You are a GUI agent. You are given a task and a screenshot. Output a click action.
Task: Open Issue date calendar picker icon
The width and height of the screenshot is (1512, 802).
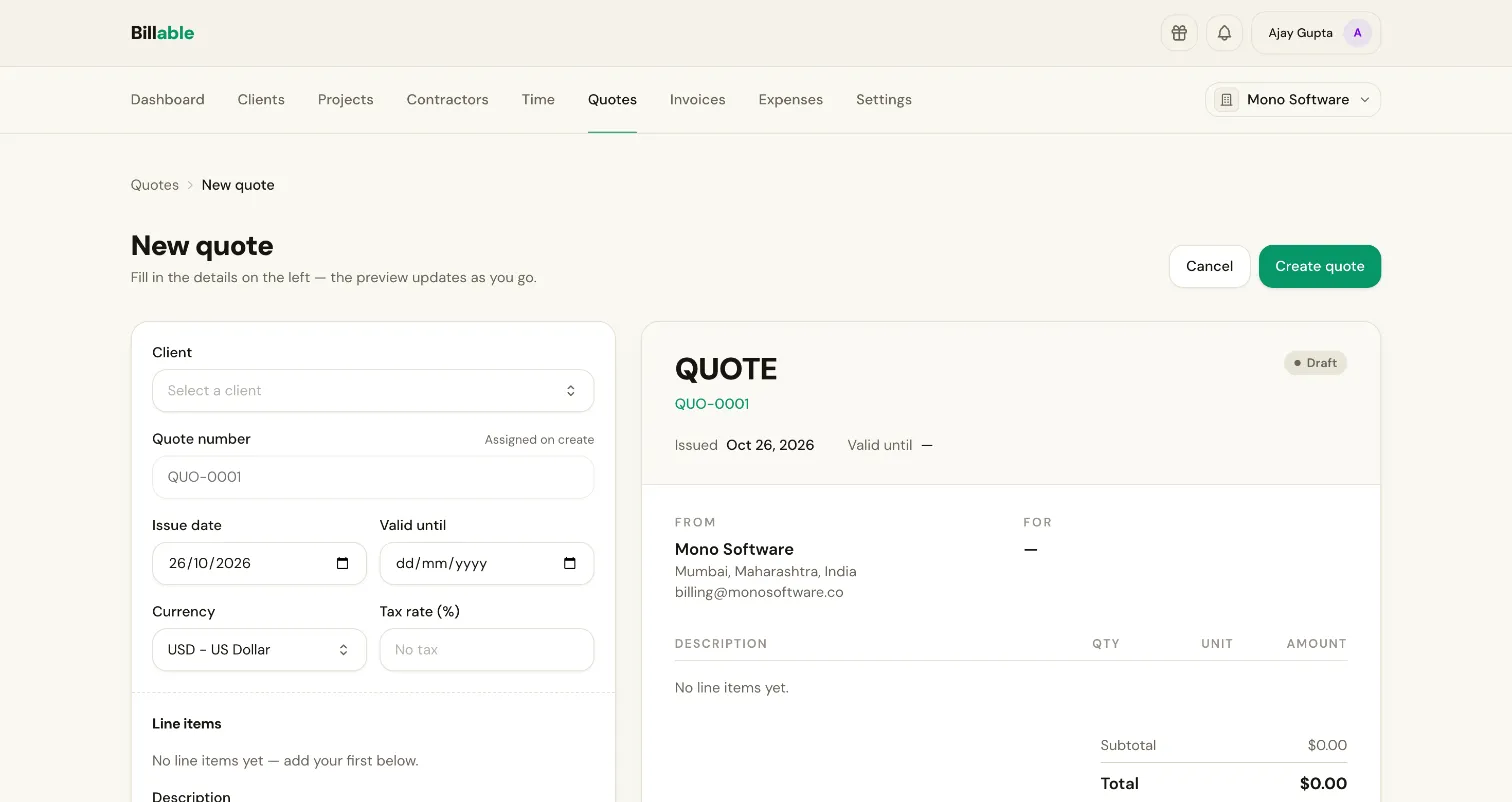click(x=343, y=563)
